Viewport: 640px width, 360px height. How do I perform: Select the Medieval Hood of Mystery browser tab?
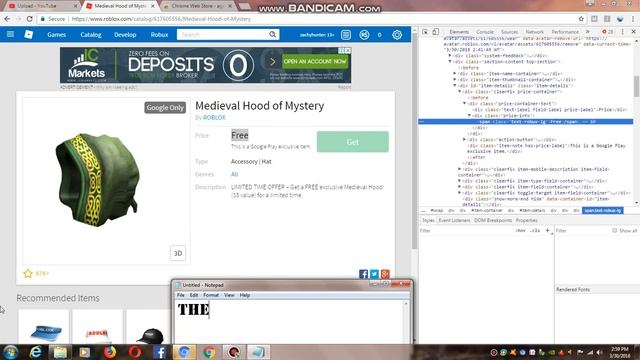pyautogui.click(x=120, y=6)
